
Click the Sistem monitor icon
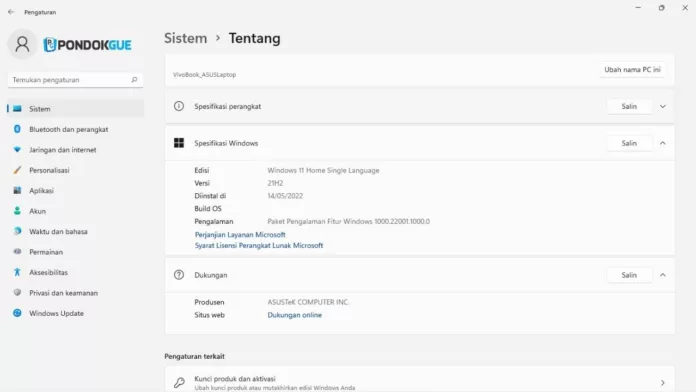pyautogui.click(x=17, y=109)
